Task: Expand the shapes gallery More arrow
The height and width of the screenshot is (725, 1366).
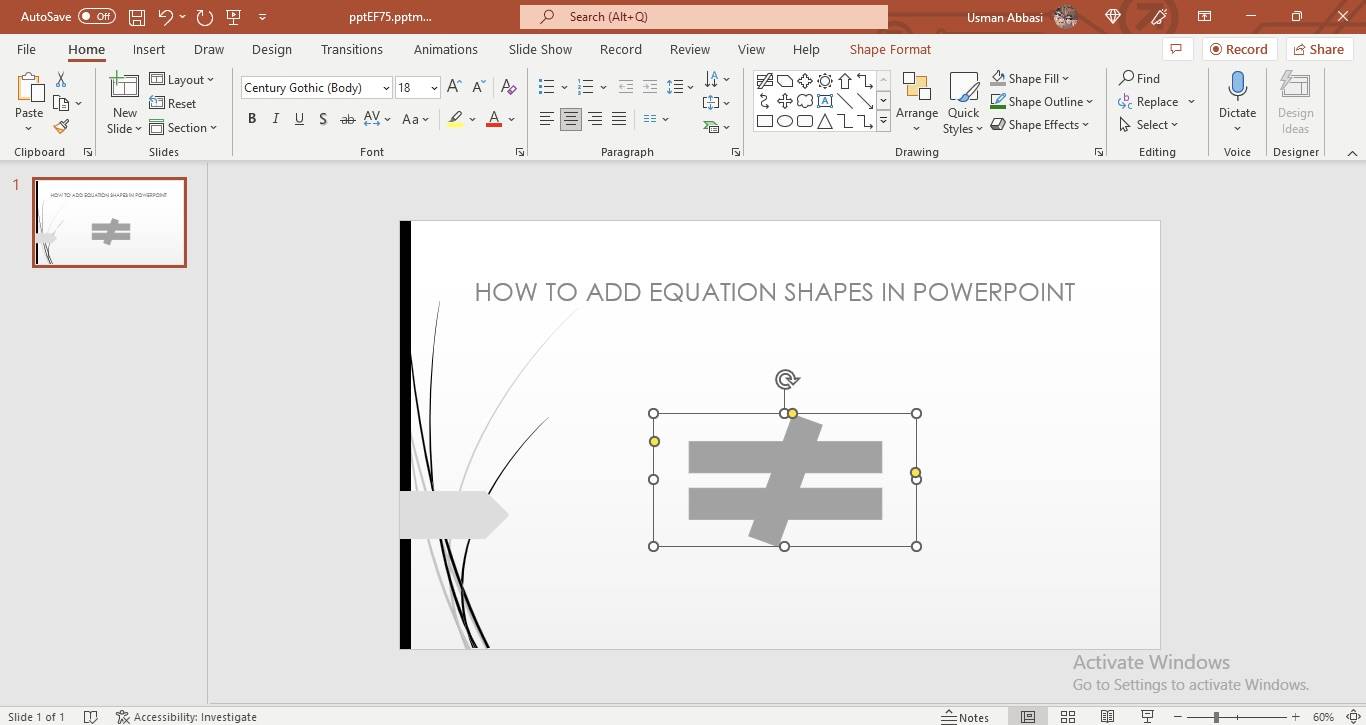Action: tap(883, 121)
